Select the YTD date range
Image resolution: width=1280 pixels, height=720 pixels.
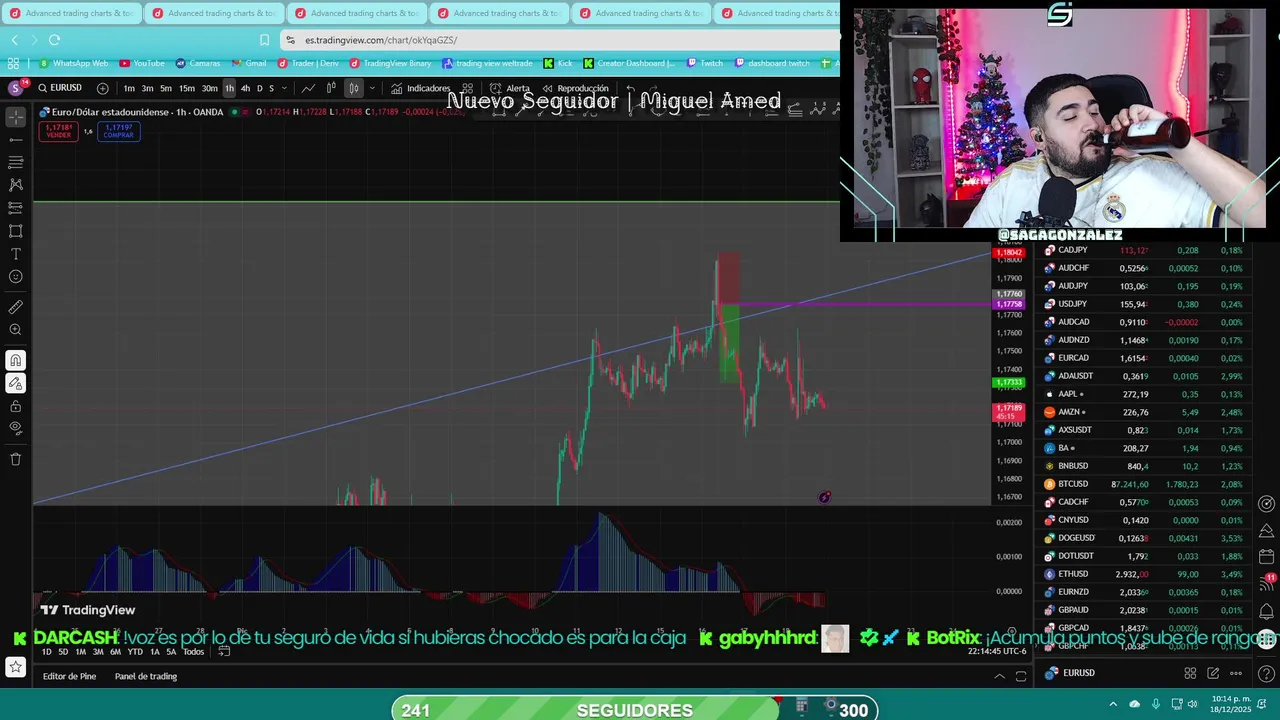[135, 652]
